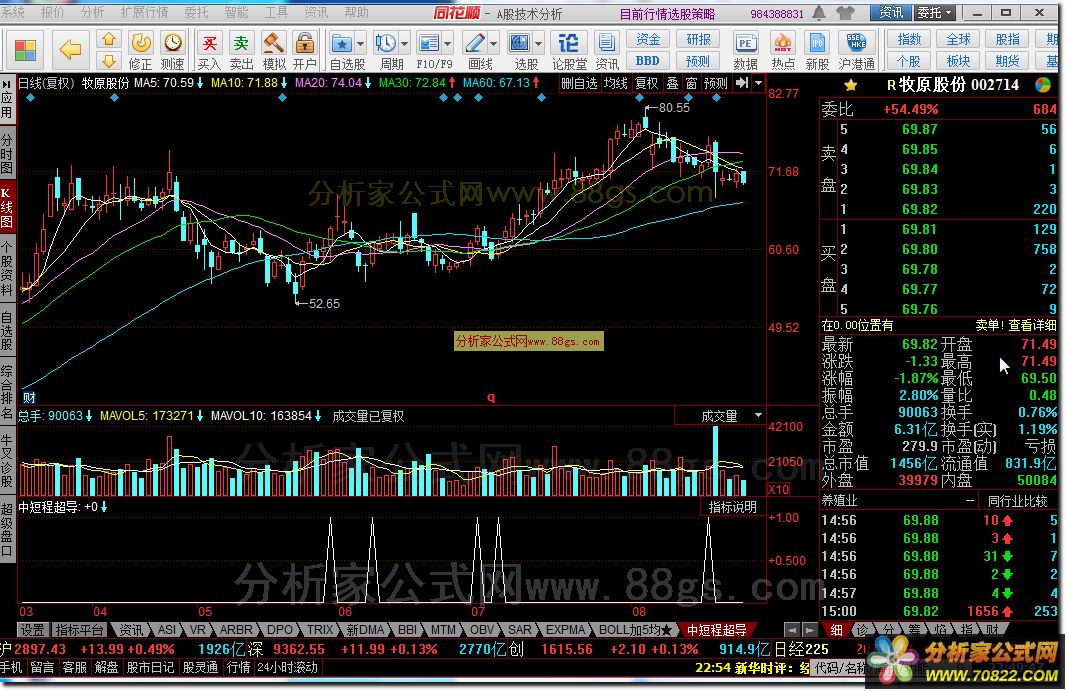The height and width of the screenshot is (691, 1067).
Task: Open the 新股 IPO icon
Action: pyautogui.click(x=817, y=50)
